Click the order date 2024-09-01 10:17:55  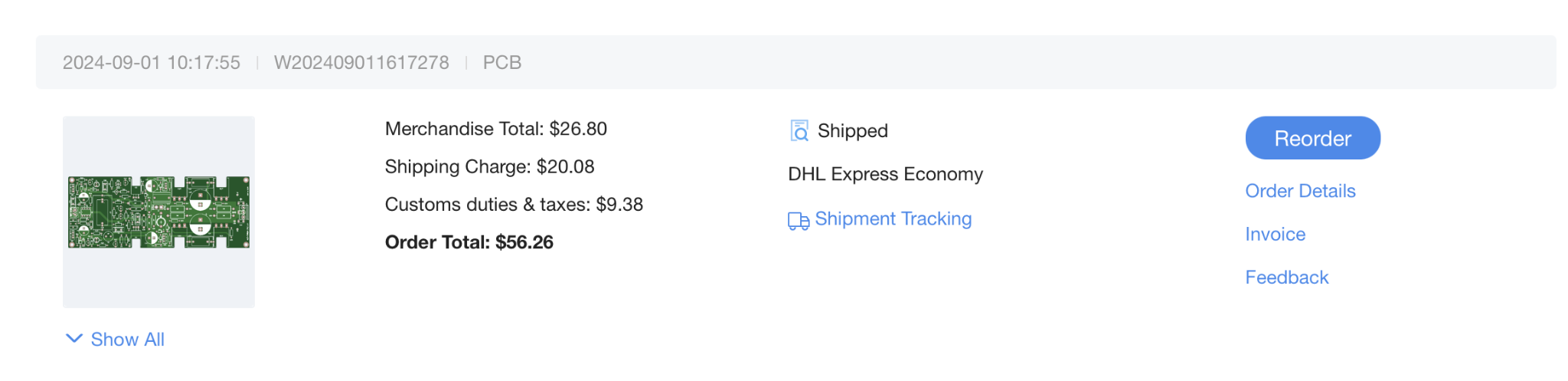[x=152, y=63]
